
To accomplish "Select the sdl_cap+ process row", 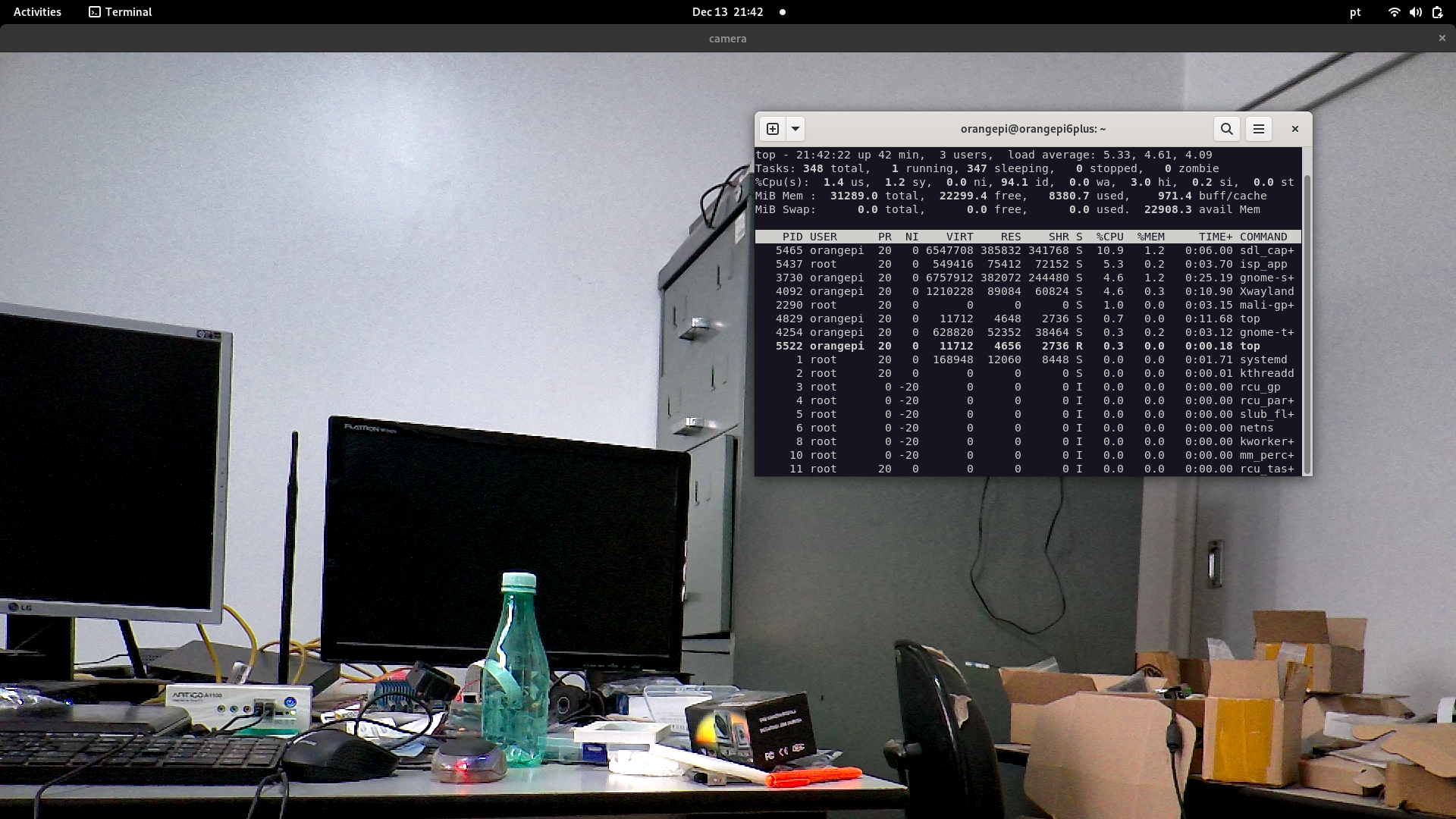I will coord(1028,250).
